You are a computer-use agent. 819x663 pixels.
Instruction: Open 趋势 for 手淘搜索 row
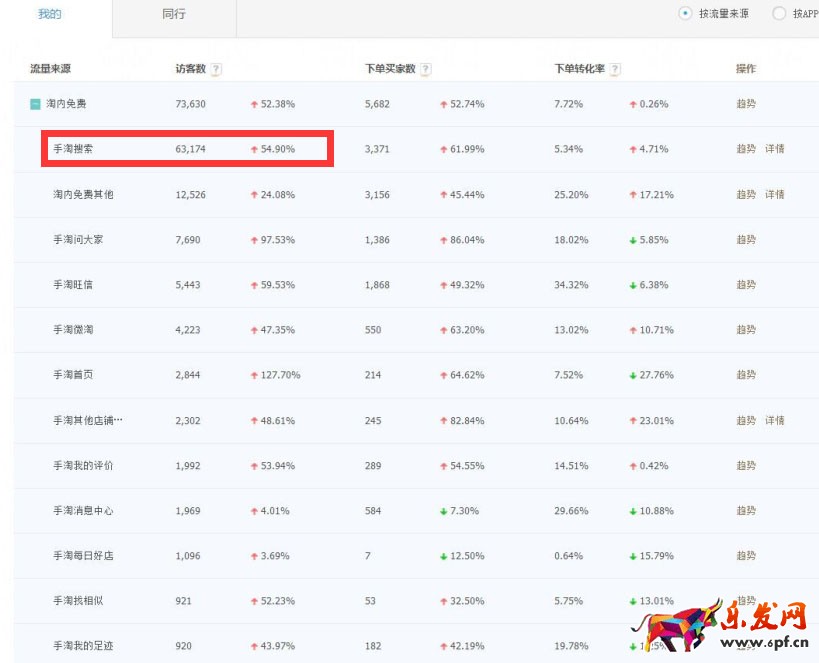pos(746,149)
